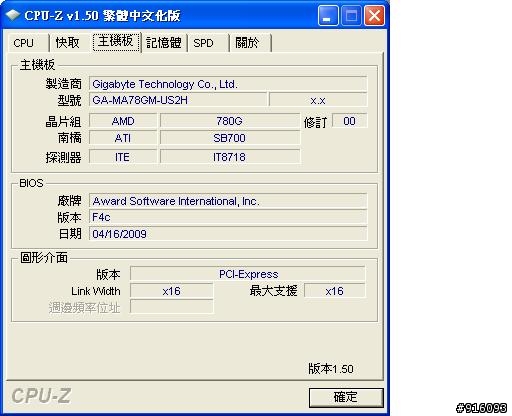Image resolution: width=512 pixels, height=416 pixels.
Task: Click chipset vendor value AMD
Action: tap(123, 121)
